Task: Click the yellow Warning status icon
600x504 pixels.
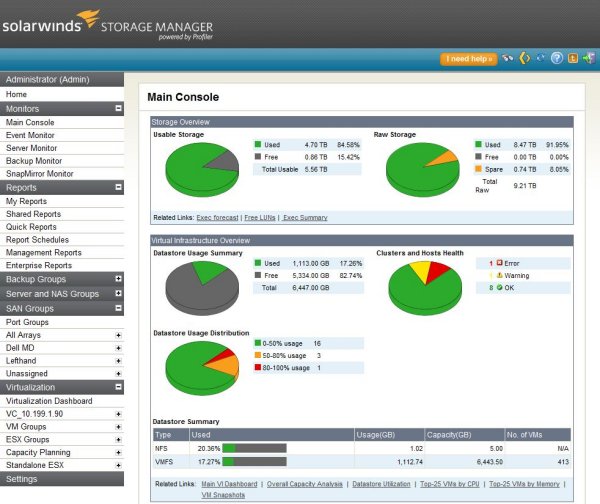Action: coord(499,275)
